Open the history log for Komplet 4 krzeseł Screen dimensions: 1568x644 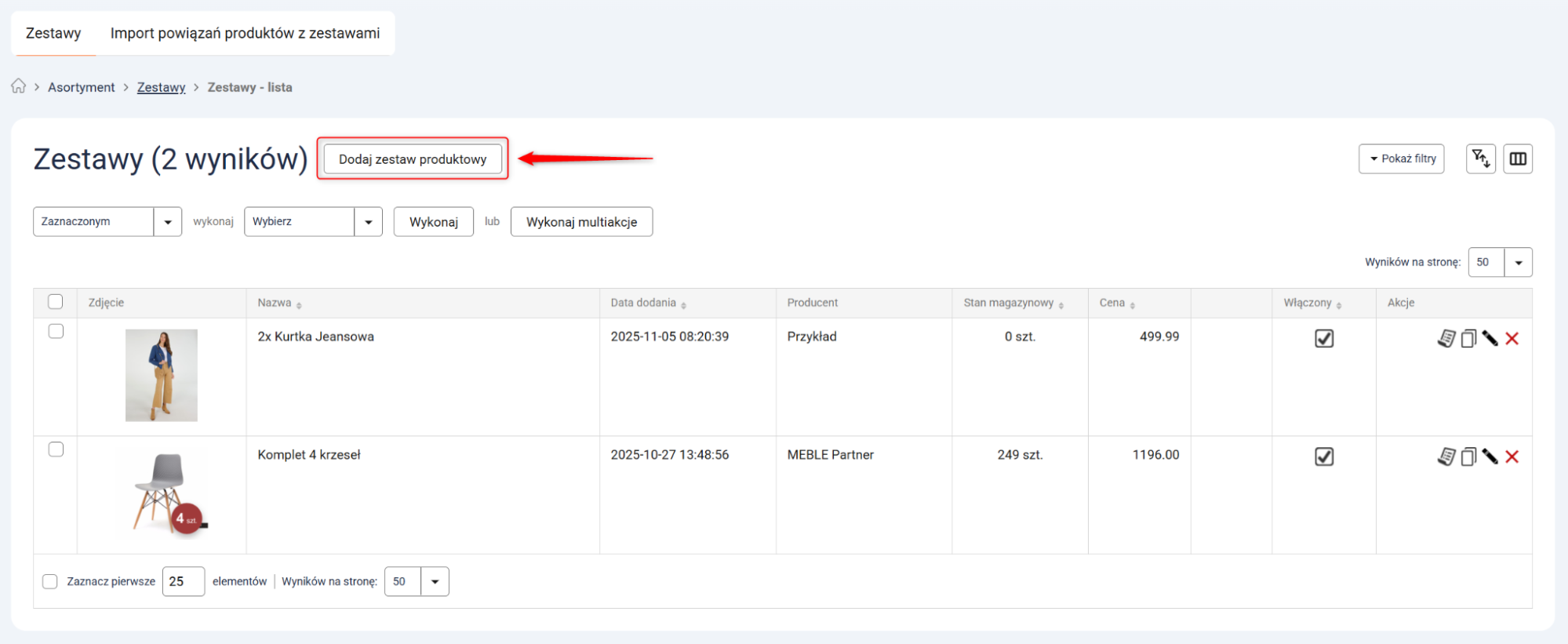[1446, 457]
